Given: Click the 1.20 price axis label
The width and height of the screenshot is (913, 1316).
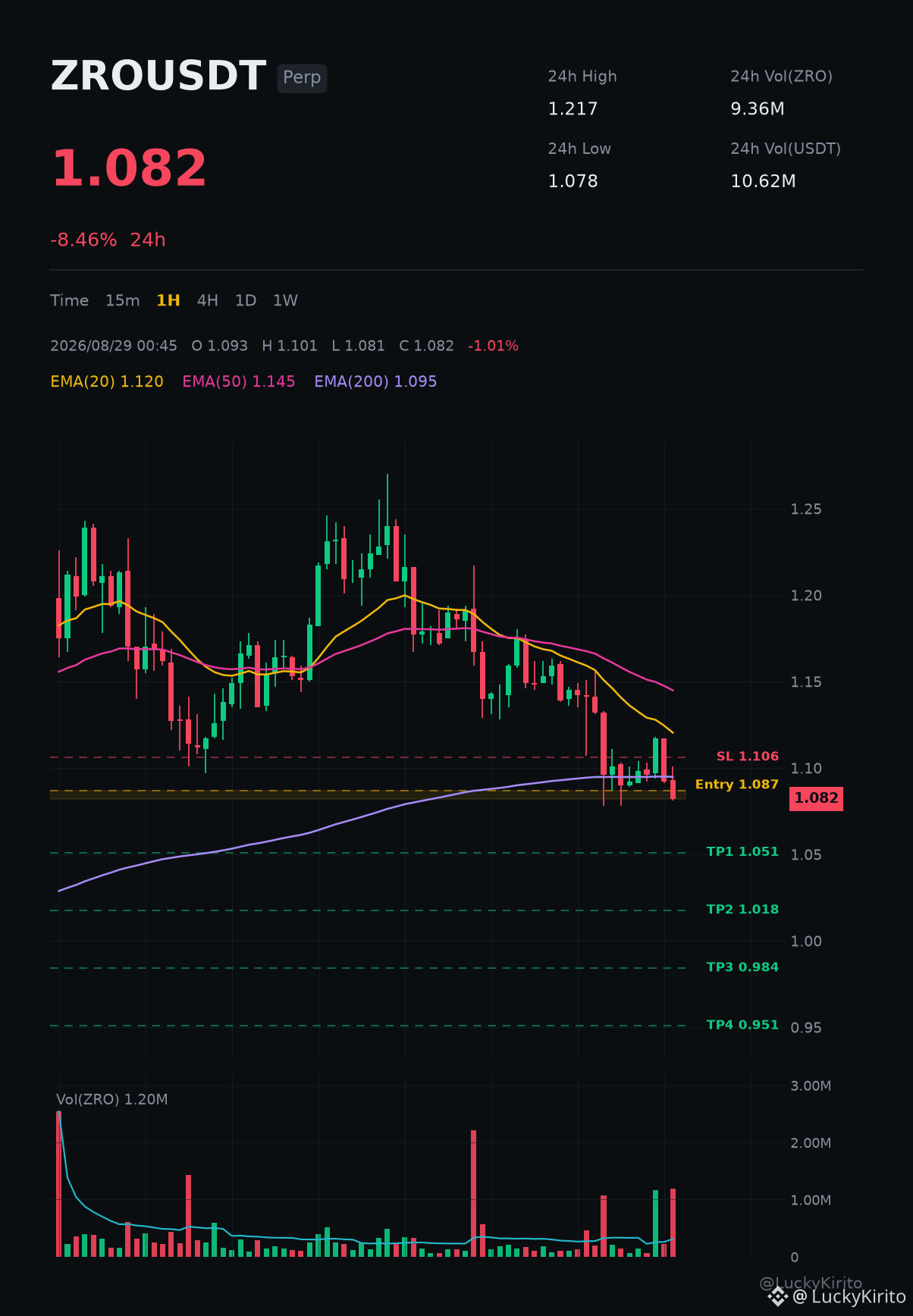Looking at the screenshot, I should click(806, 596).
